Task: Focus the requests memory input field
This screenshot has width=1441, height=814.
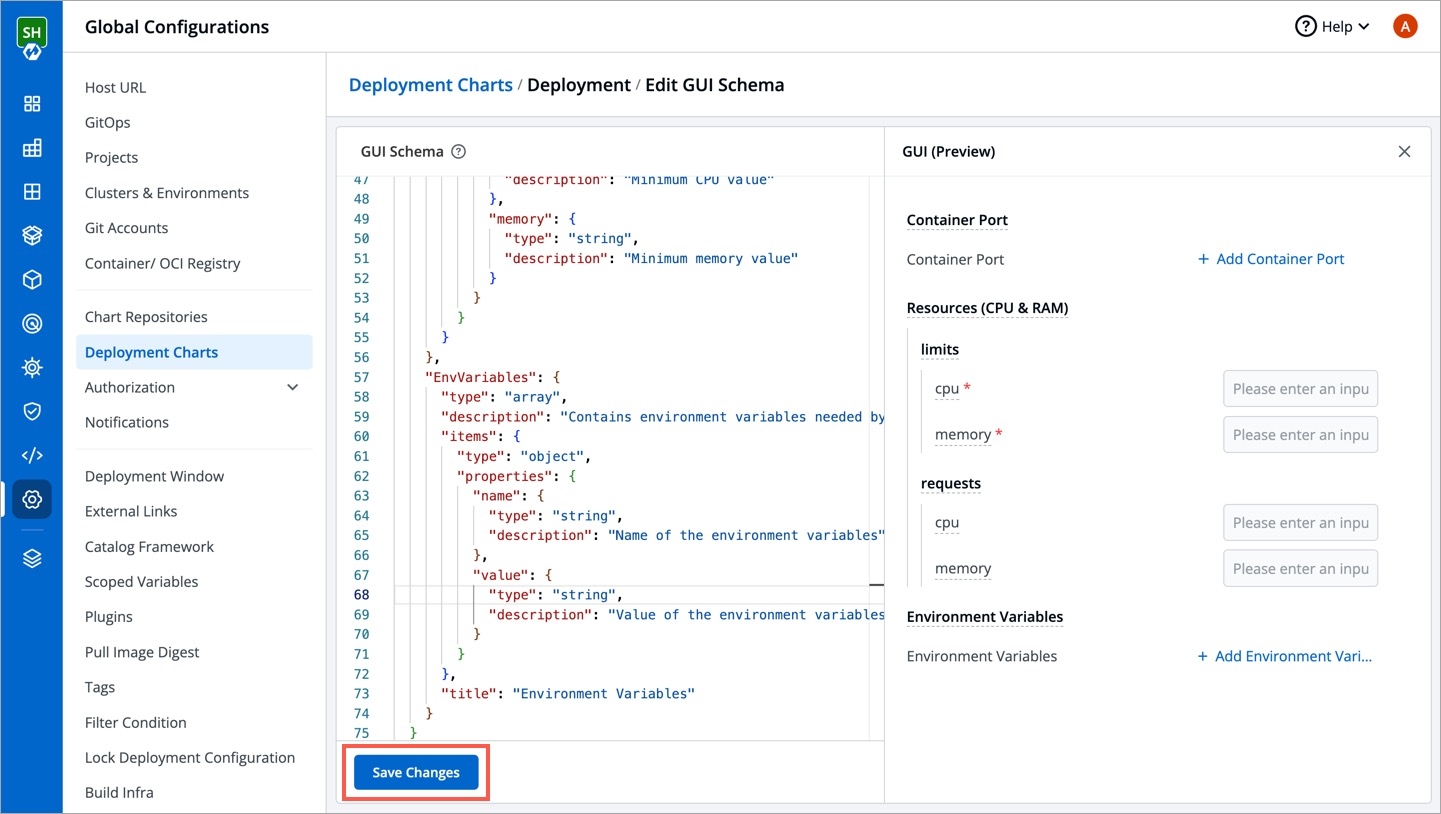Action: tap(1300, 569)
